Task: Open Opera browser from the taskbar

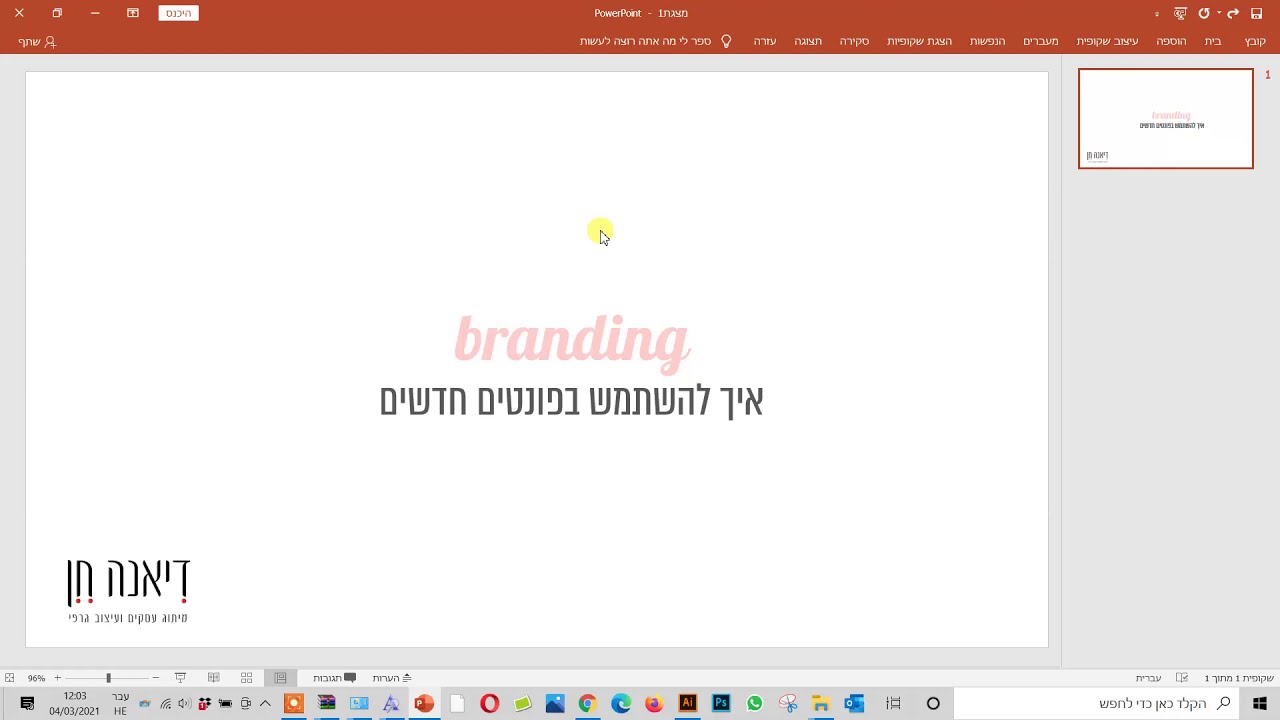Action: [x=489, y=704]
